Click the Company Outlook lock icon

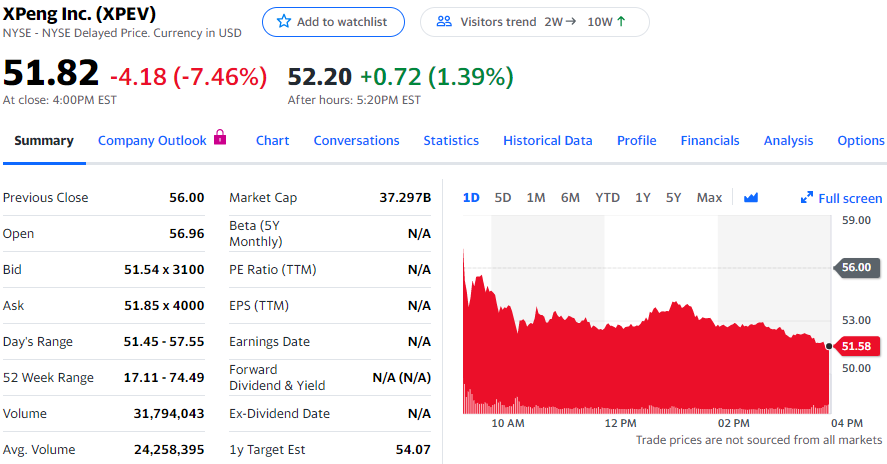coord(221,138)
